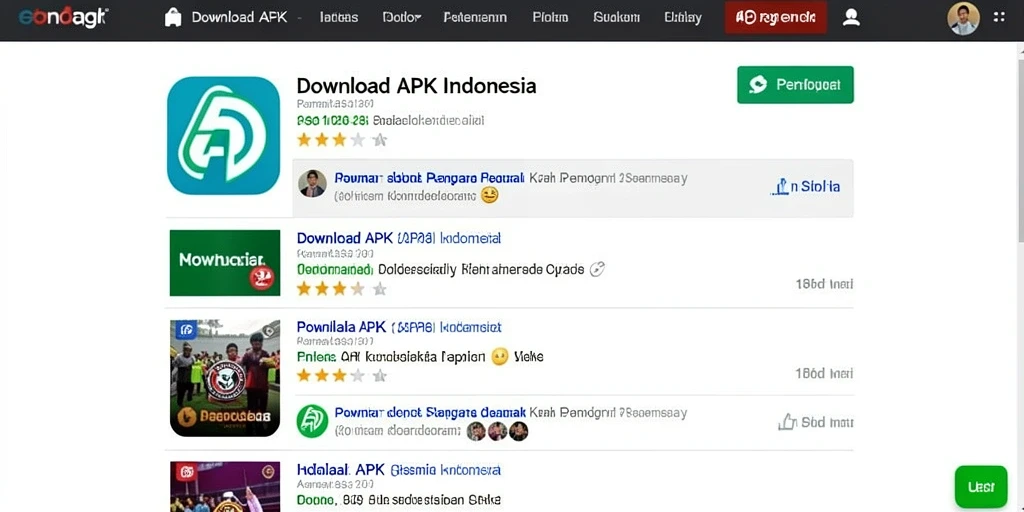Open the Download APK Indonesia title

tap(416, 86)
